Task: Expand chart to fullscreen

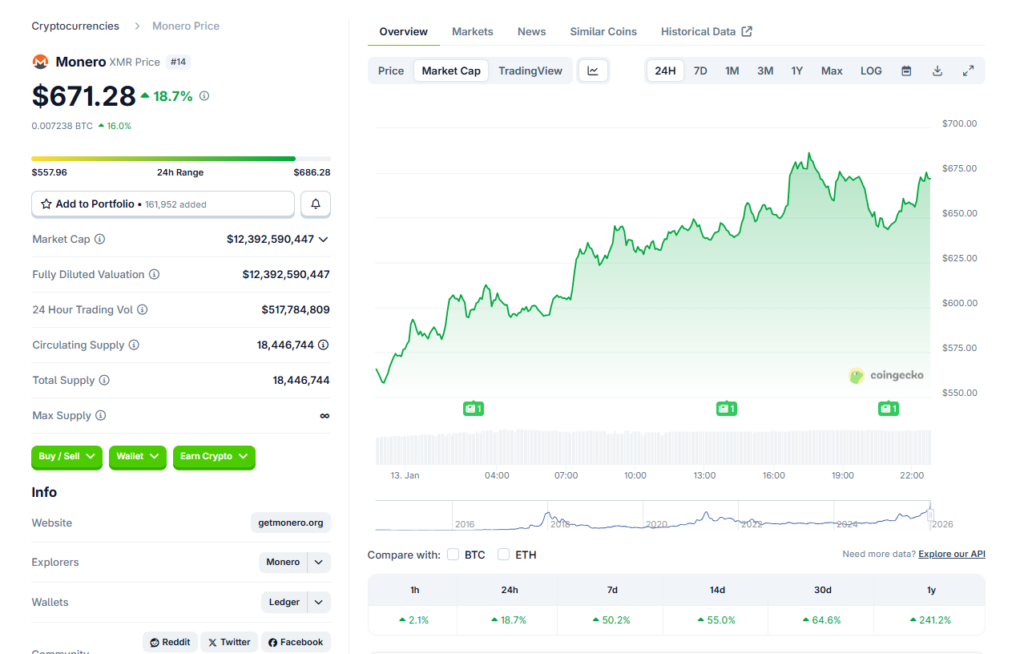Action: pyautogui.click(x=968, y=71)
